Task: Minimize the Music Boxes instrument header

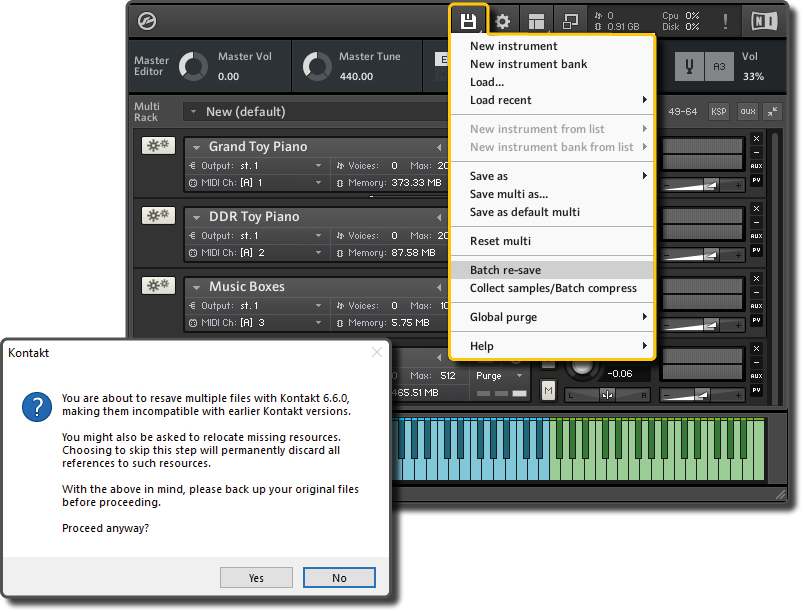Action: point(756,292)
